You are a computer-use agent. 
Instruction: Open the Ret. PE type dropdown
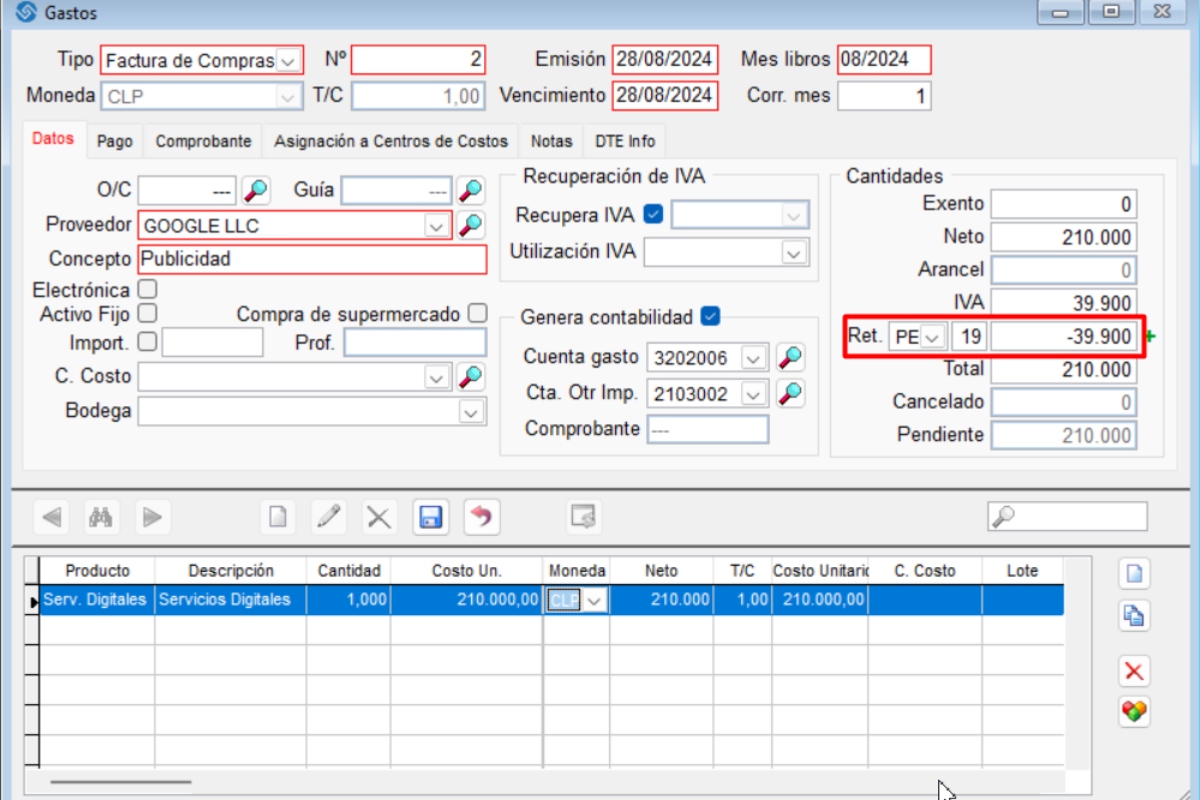coord(932,337)
